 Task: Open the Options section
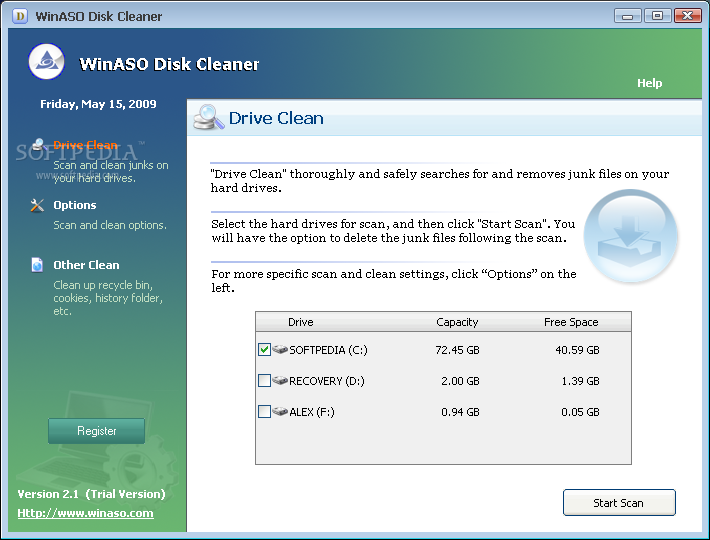coord(75,205)
